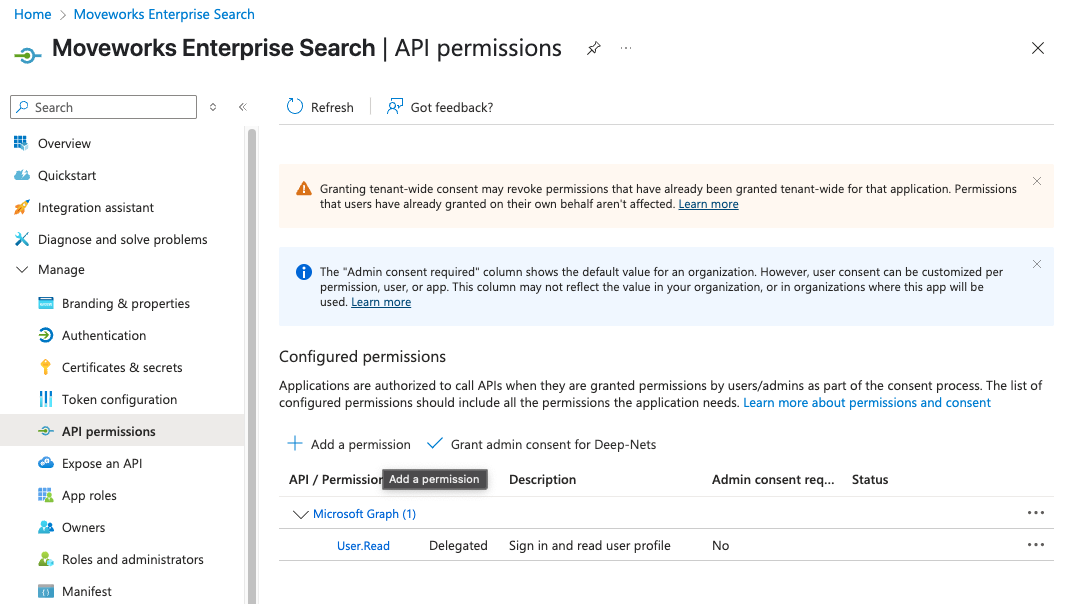
Task: Open the Integration assistant
Action: coord(96,207)
